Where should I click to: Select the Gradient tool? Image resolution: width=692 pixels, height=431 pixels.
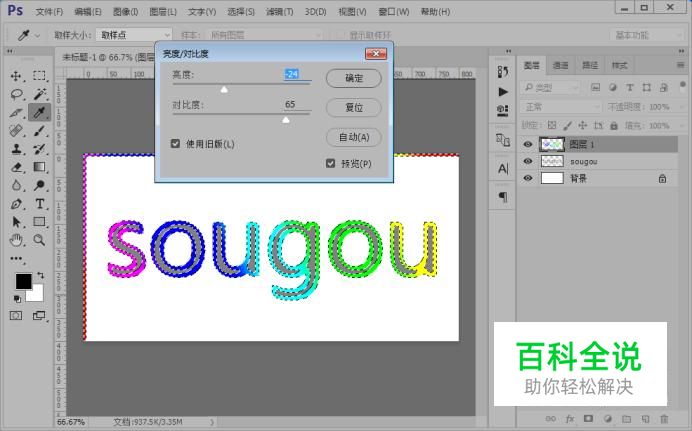(x=40, y=167)
